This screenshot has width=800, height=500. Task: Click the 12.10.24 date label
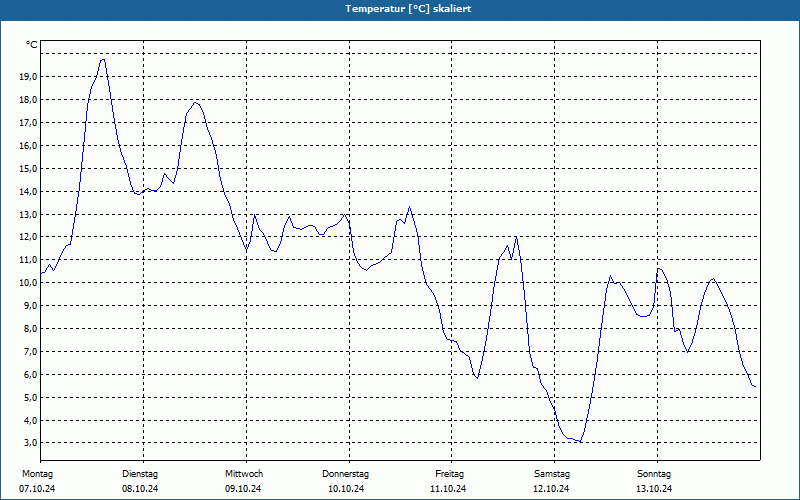(551, 489)
